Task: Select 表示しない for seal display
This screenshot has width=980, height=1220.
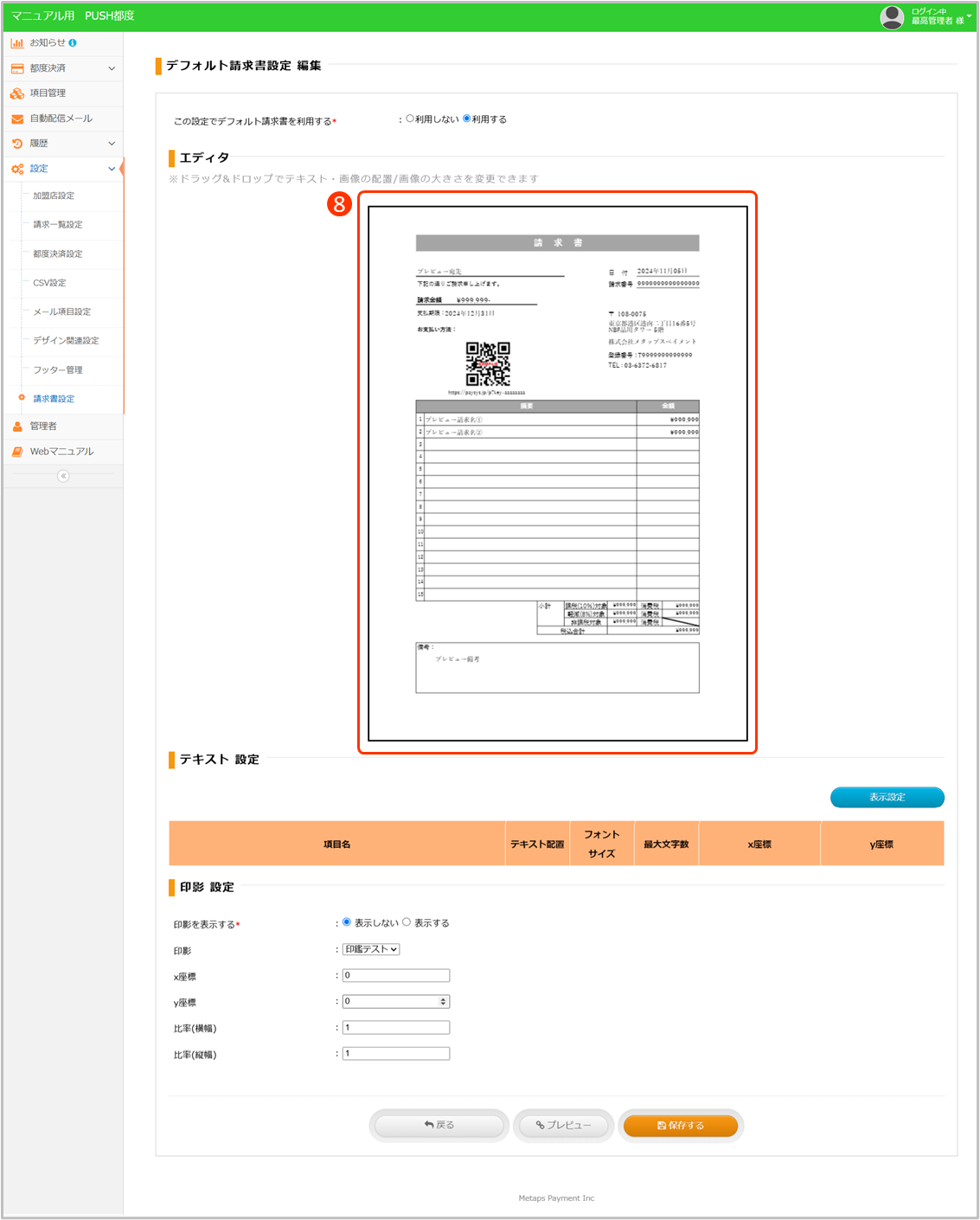Action: pyautogui.click(x=347, y=922)
